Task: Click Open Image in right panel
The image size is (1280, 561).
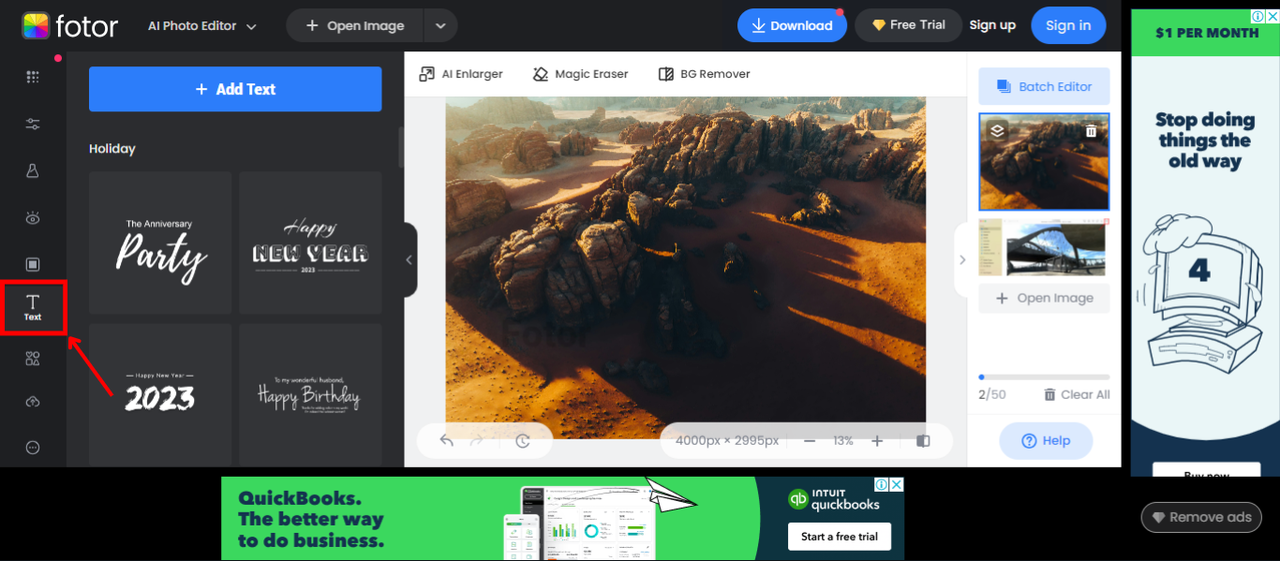Action: click(x=1044, y=298)
